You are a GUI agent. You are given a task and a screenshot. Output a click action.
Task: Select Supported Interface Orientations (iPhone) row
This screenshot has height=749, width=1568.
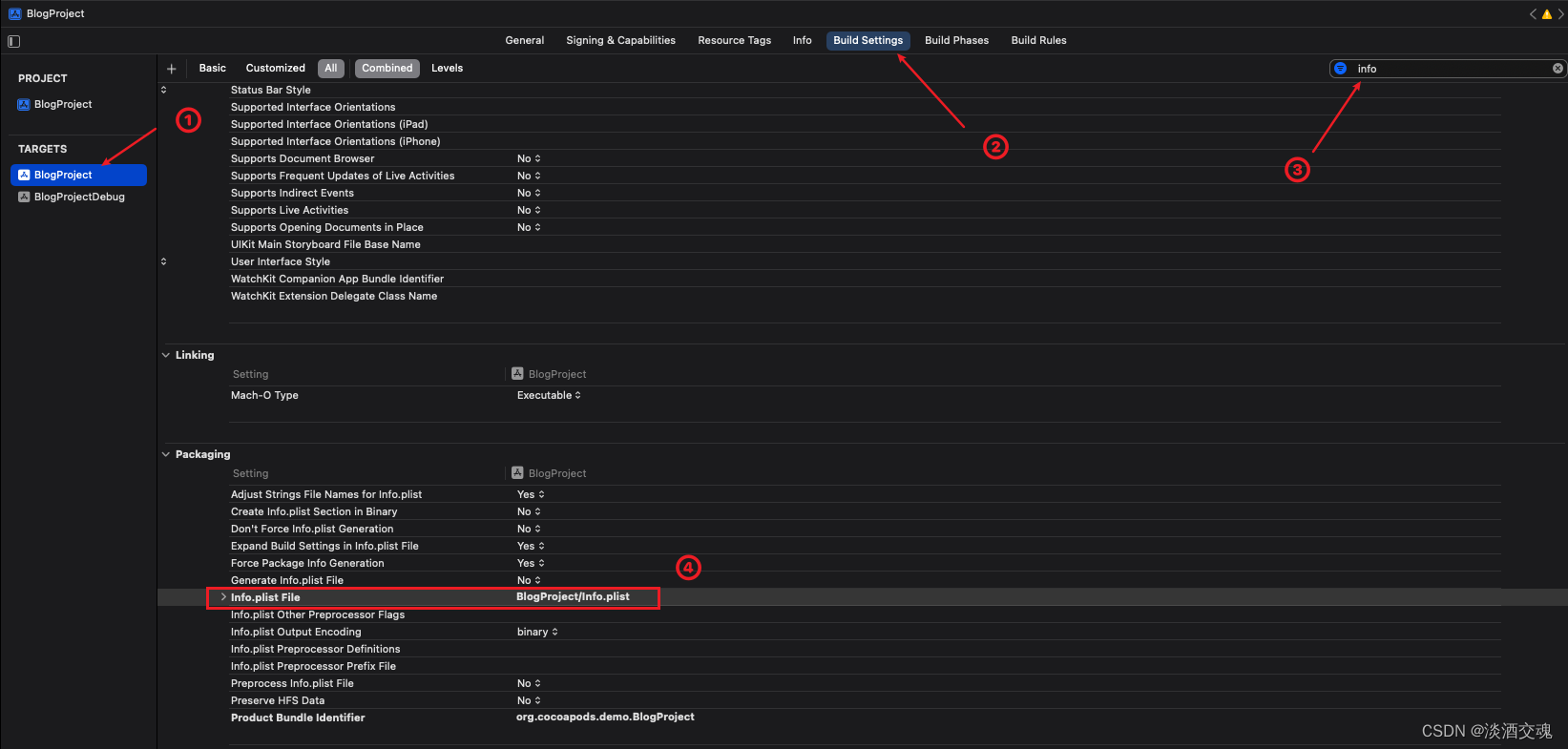[x=335, y=141]
